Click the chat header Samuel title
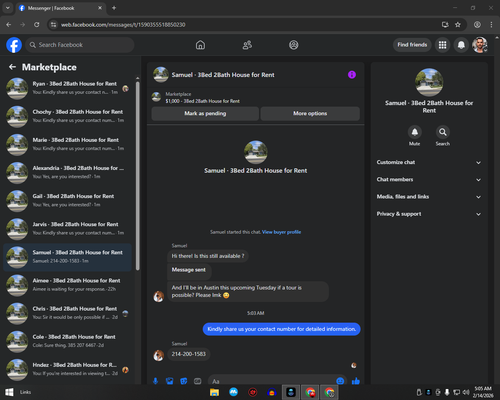Viewport: 500px width, 400px height. coord(223,75)
